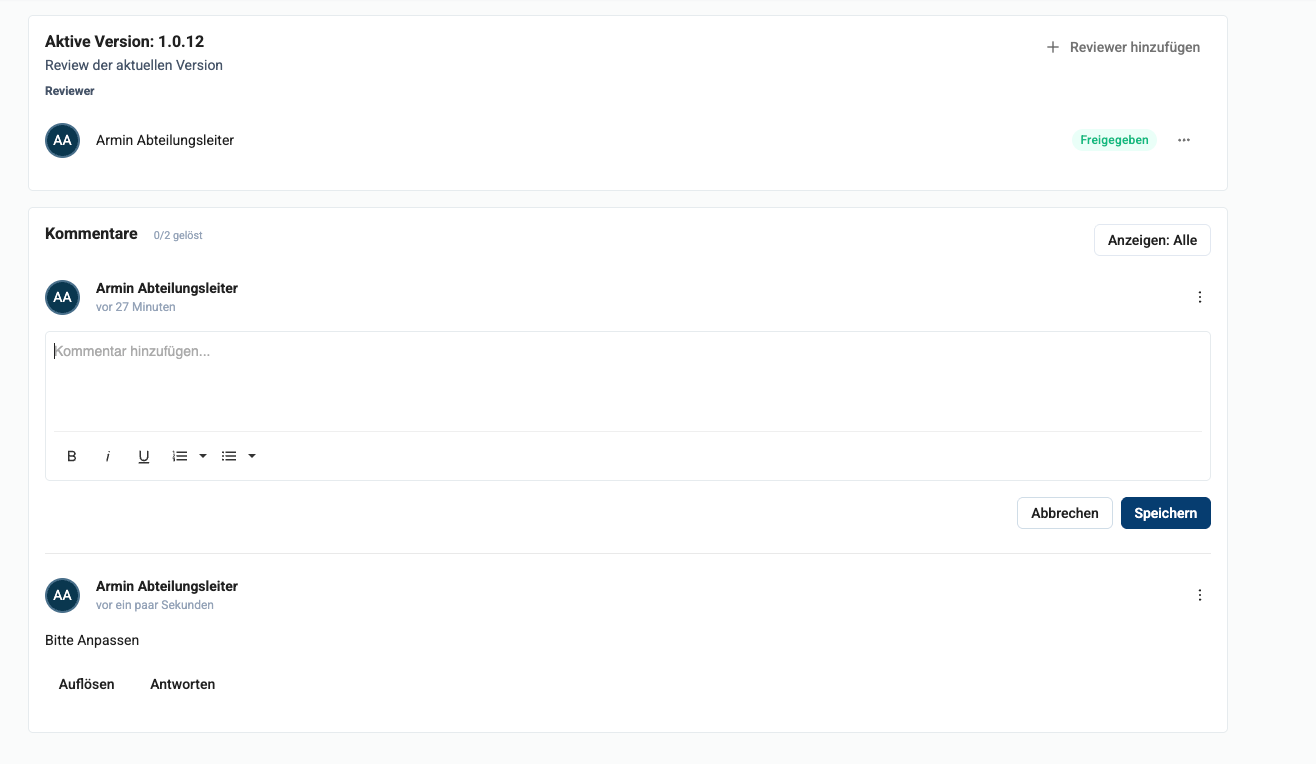Image resolution: width=1316 pixels, height=764 pixels.
Task: Open kebab menu of 'Bitte Anpassen' comment
Action: tap(1200, 595)
